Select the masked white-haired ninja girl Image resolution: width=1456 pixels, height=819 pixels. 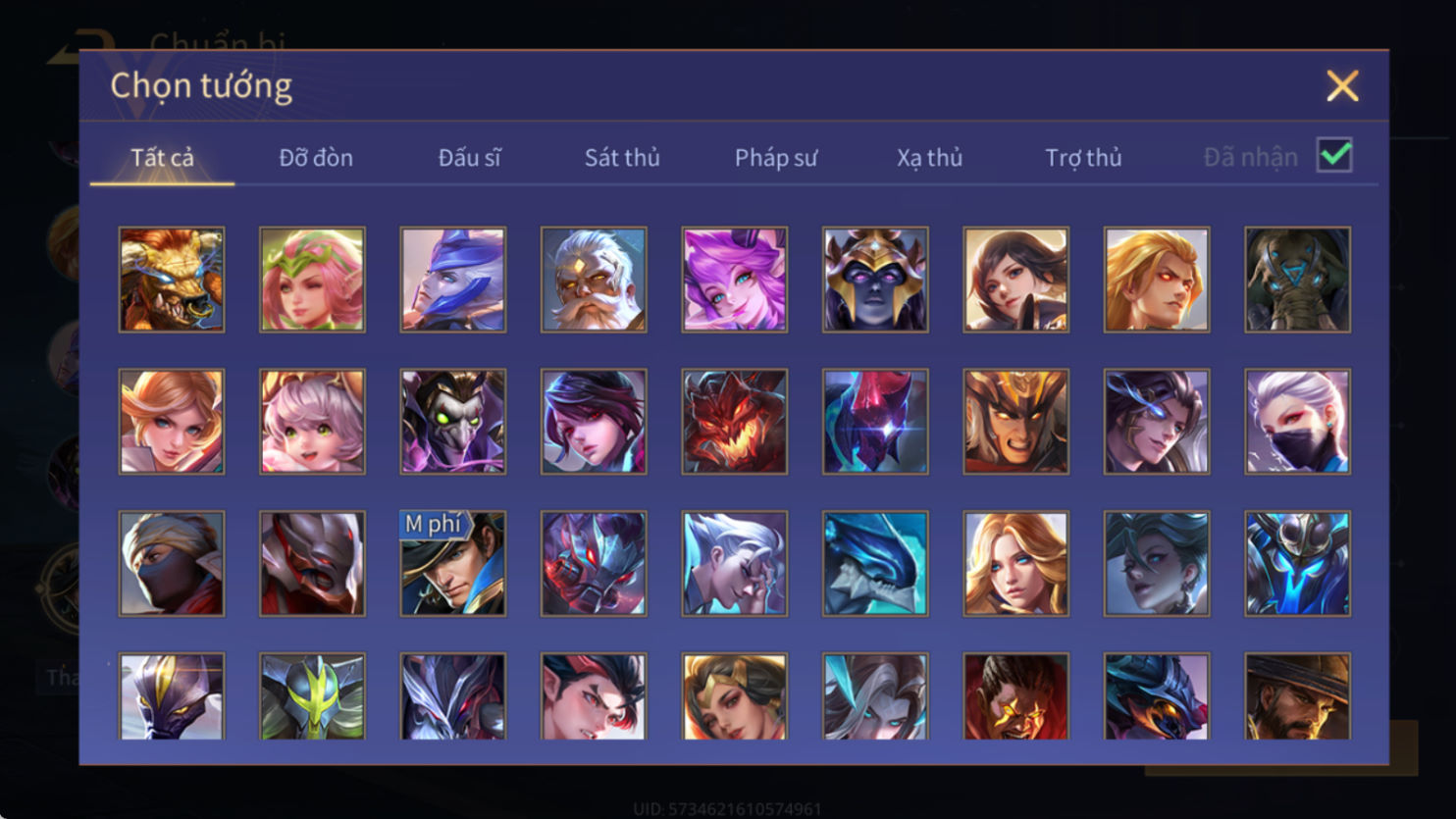click(x=1297, y=422)
